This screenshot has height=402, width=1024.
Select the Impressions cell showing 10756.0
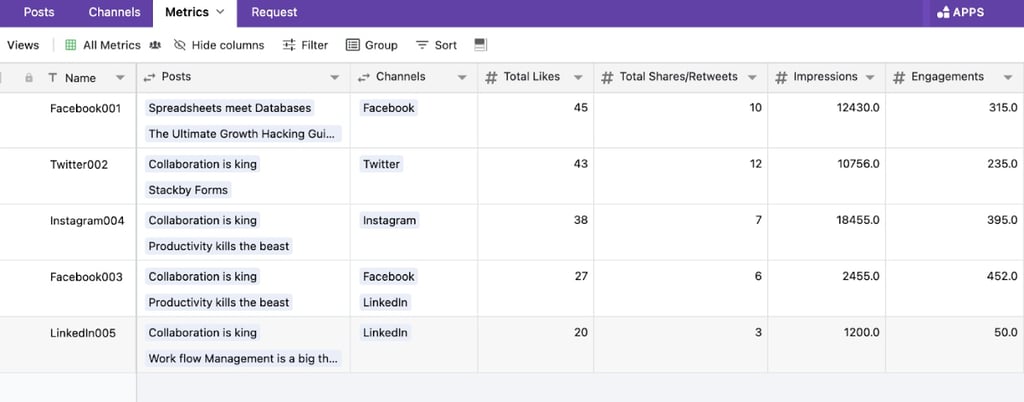click(x=826, y=176)
